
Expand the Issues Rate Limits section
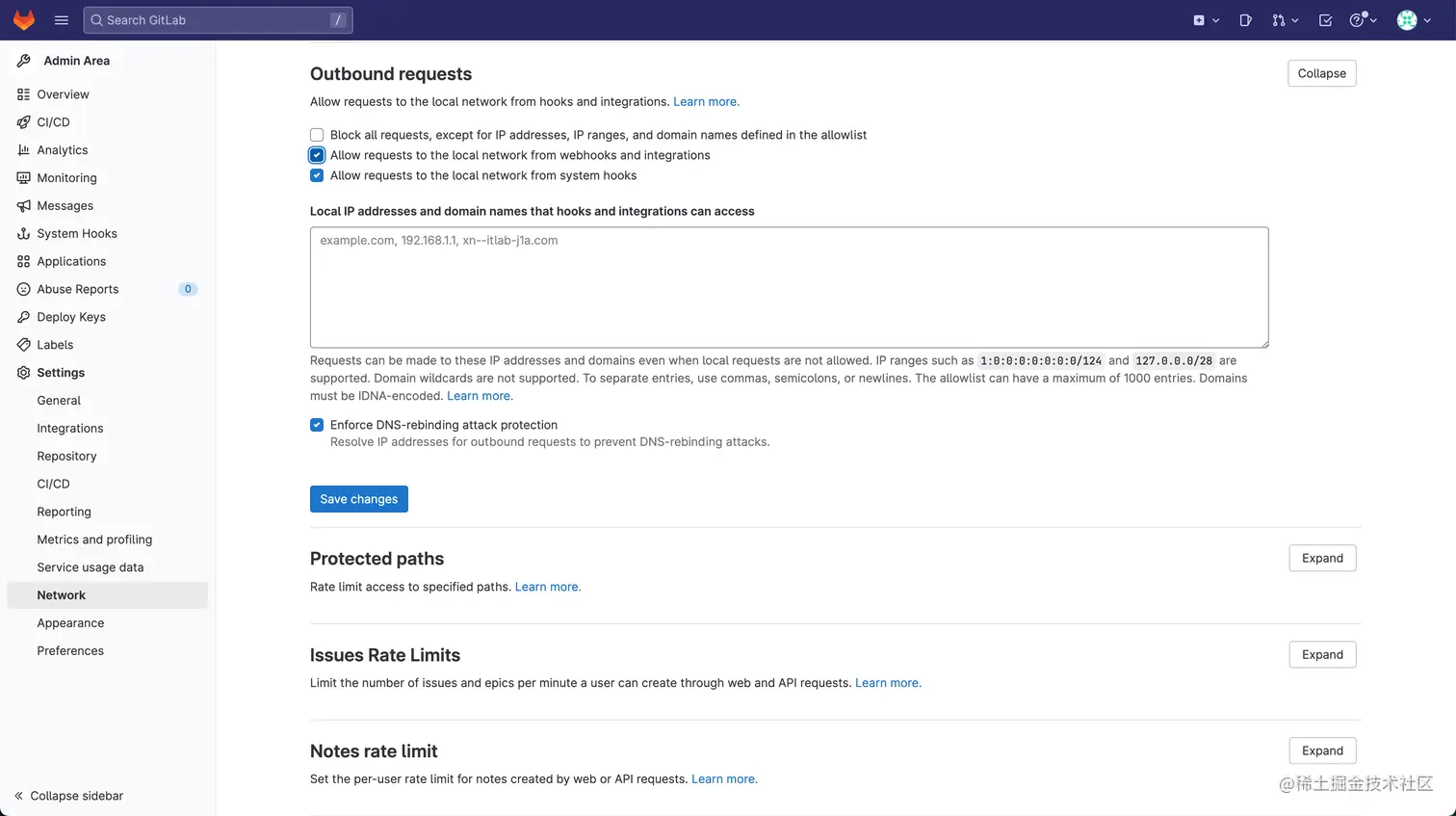(x=1322, y=655)
